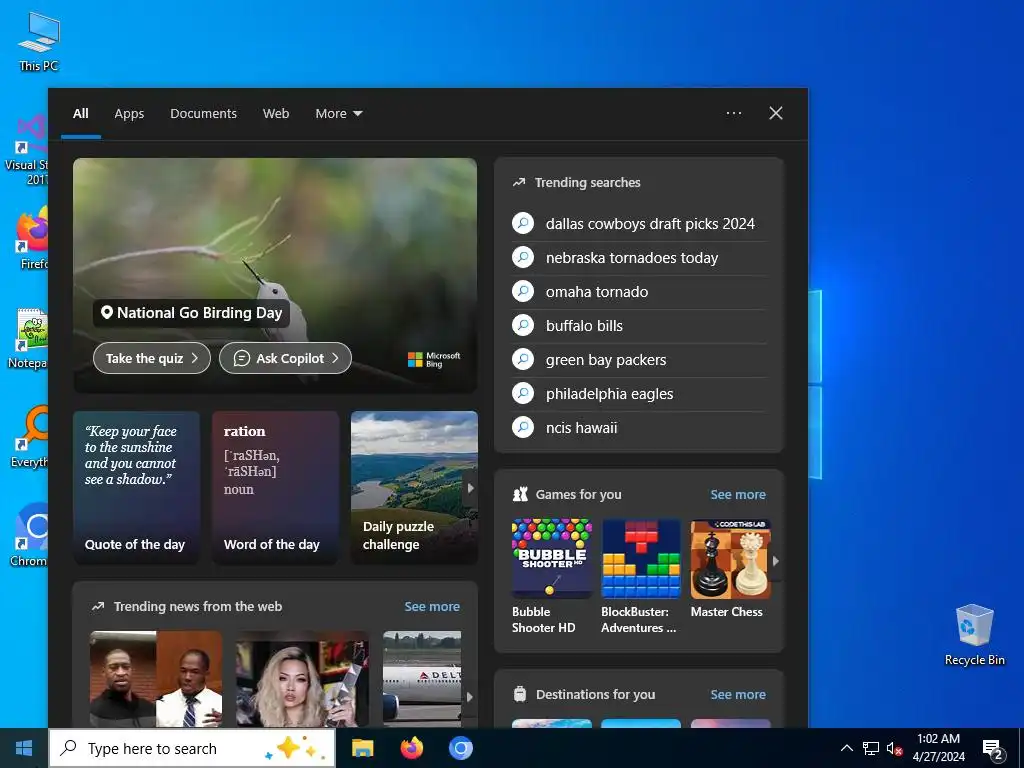Open network status tray icon
Image resolution: width=1024 pixels, height=768 pixels.
[871, 748]
